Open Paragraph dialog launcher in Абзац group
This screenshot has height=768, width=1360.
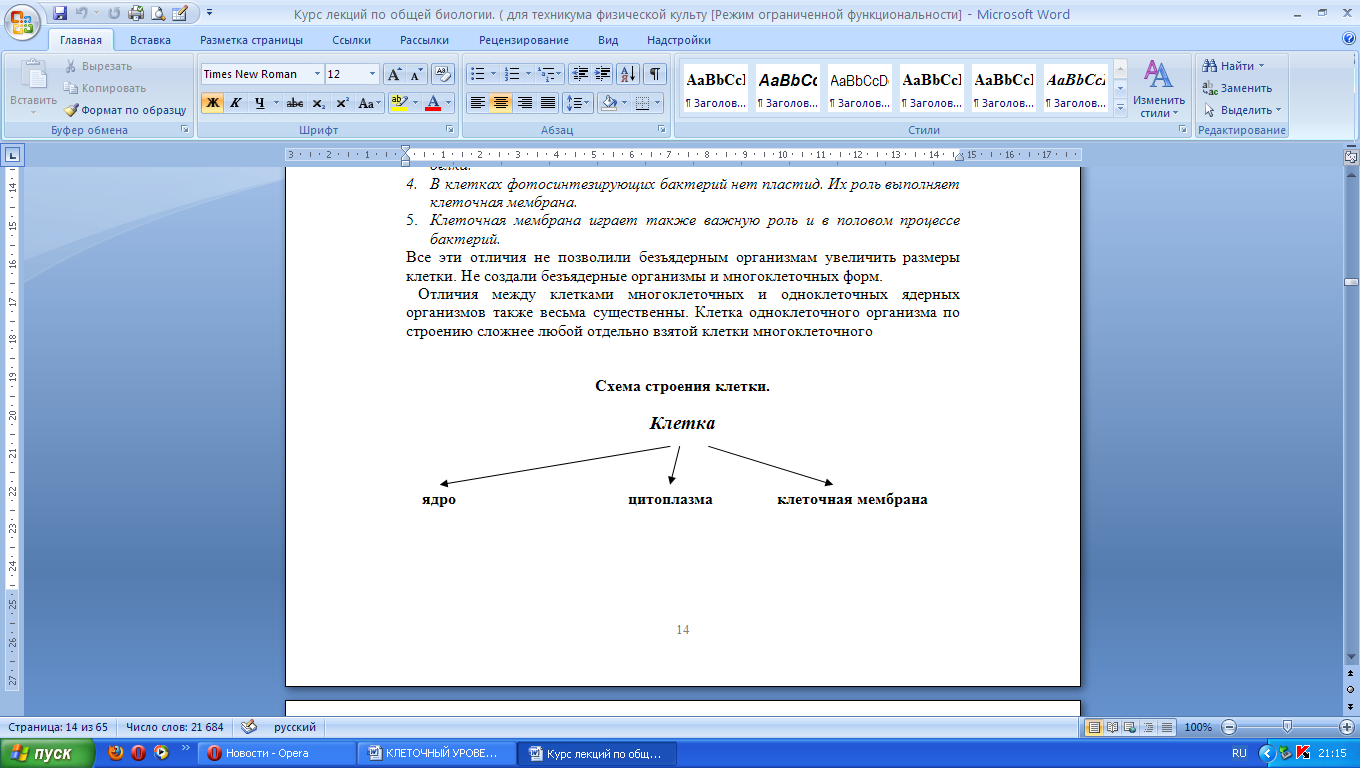(x=662, y=130)
